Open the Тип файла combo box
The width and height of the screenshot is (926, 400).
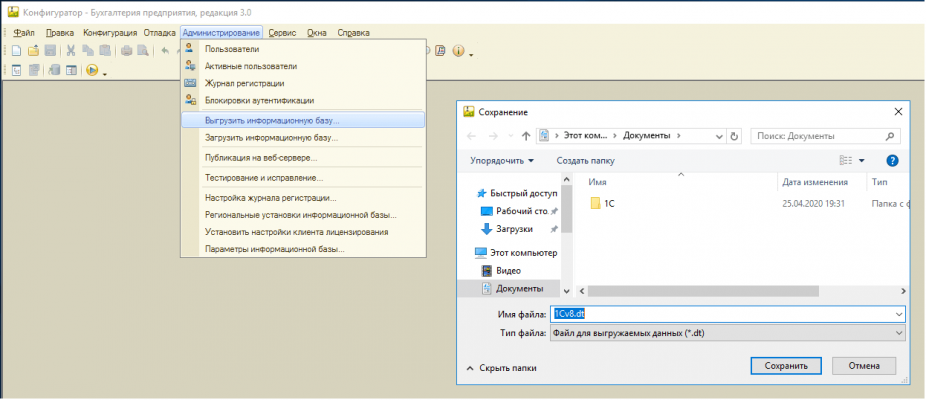727,333
